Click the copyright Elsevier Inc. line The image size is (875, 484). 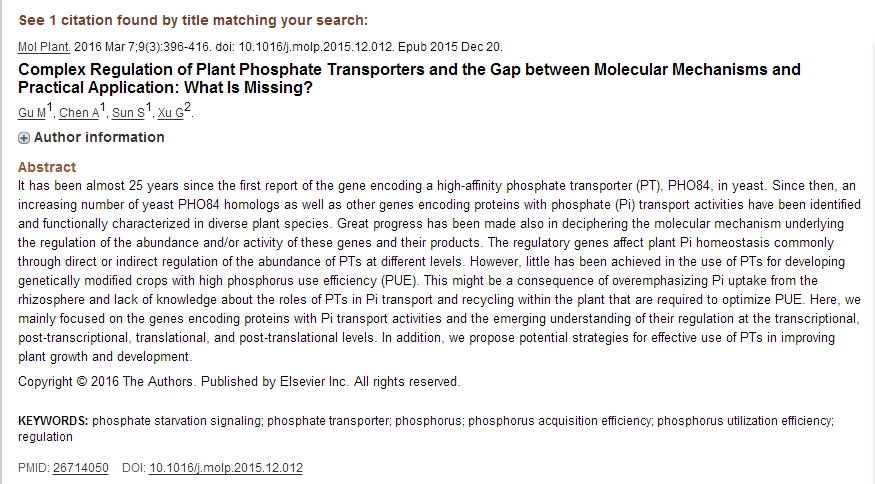[x=239, y=382]
